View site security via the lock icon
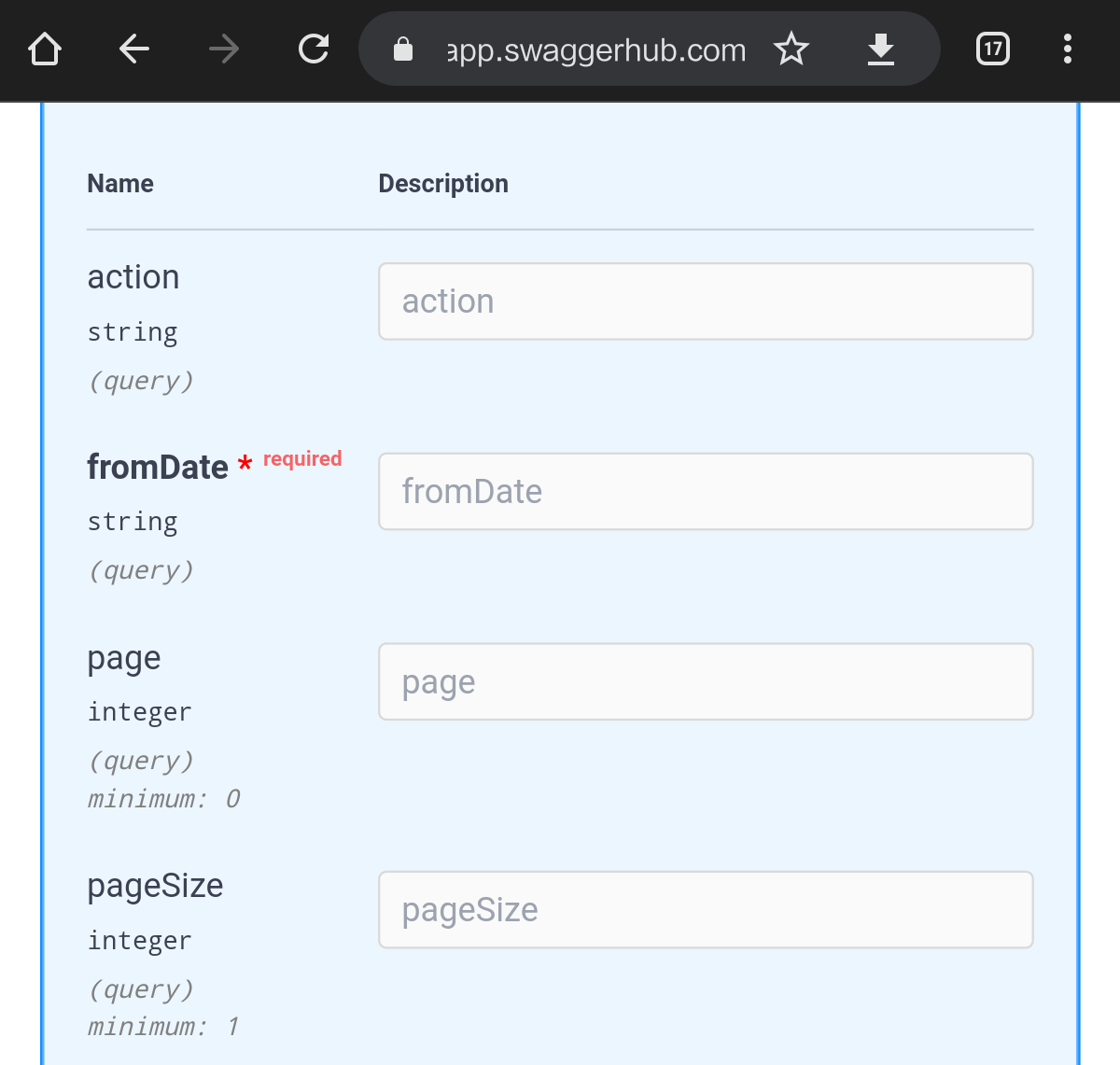This screenshot has height=1065, width=1120. [403, 49]
